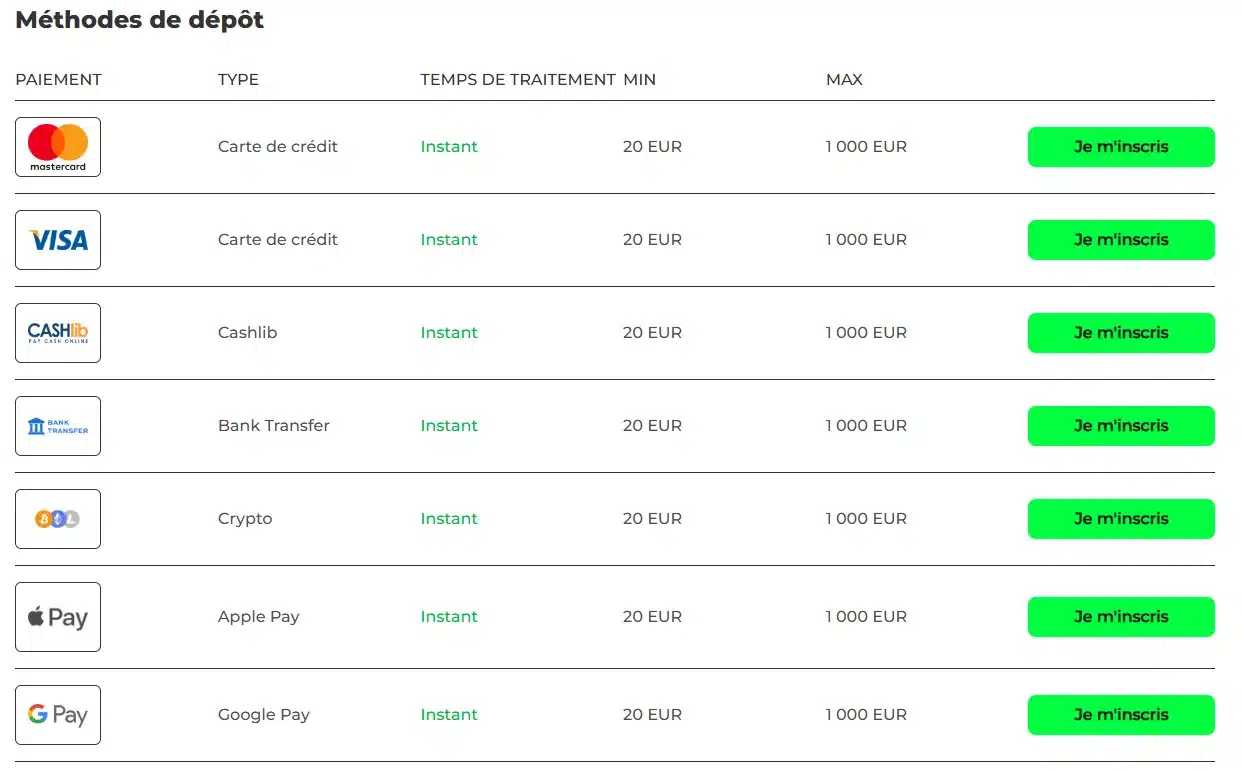Select the Crypto coins icon
The height and width of the screenshot is (770, 1242).
[58, 519]
